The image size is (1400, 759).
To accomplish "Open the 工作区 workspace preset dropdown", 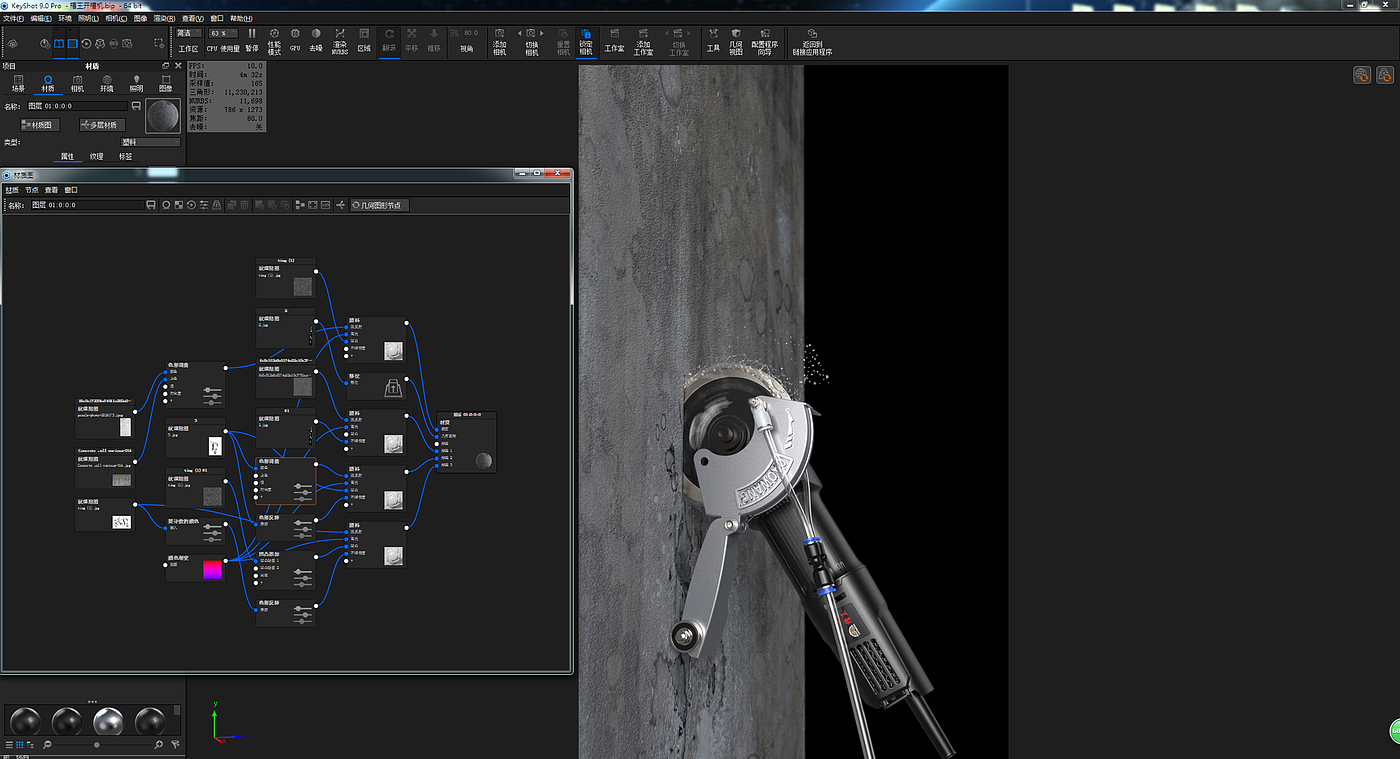I will tap(188, 33).
